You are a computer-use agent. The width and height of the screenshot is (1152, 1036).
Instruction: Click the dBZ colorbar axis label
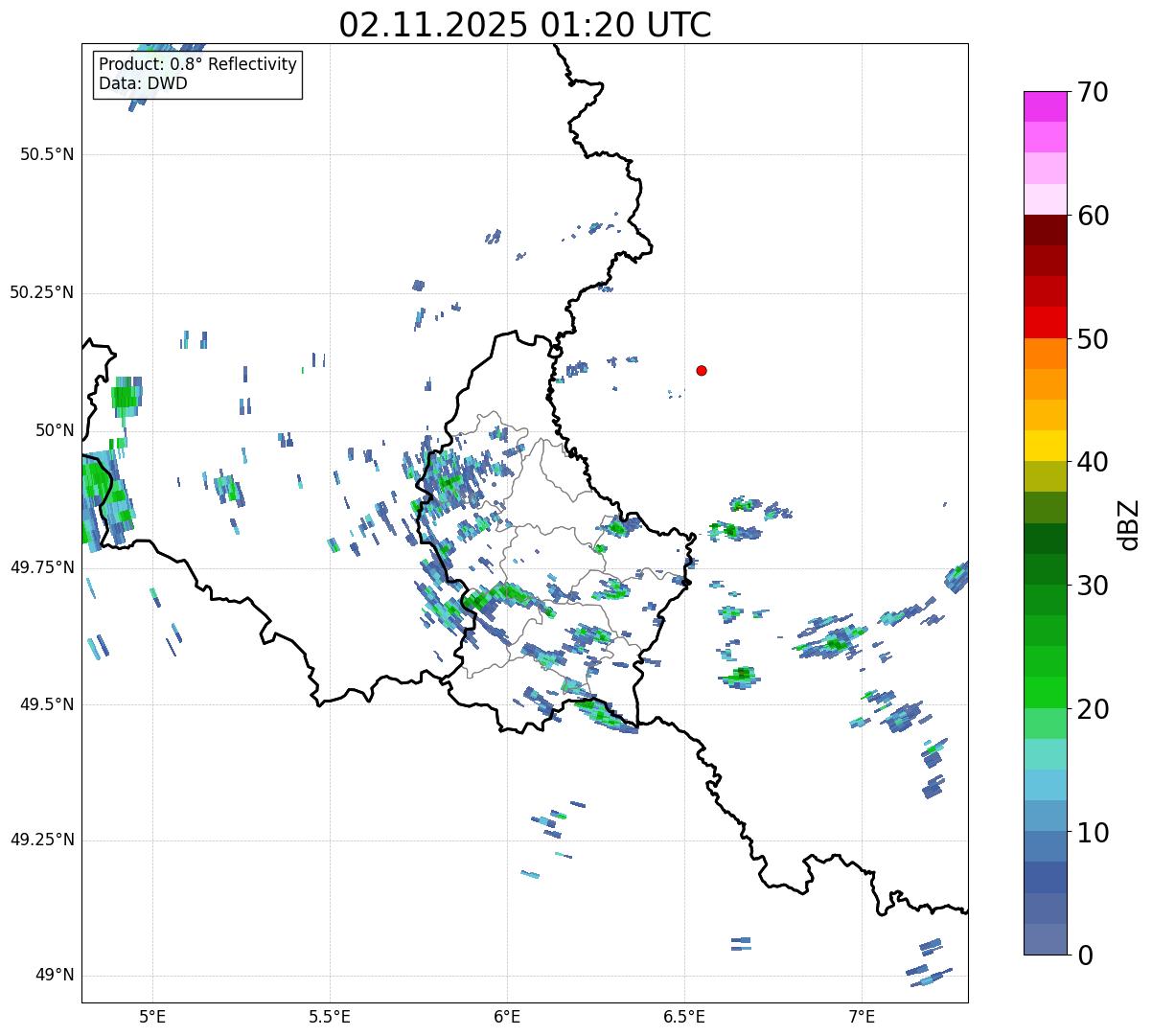[1129, 523]
